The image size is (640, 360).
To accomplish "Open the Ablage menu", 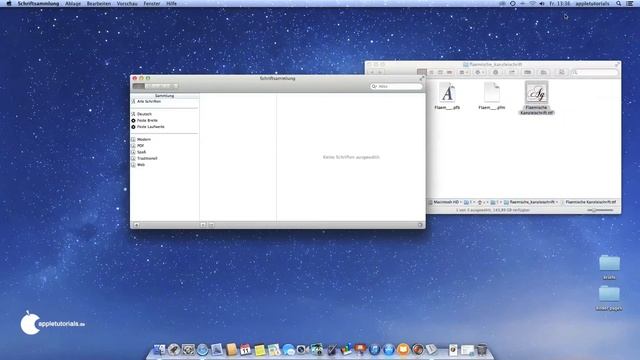I will point(73,3).
